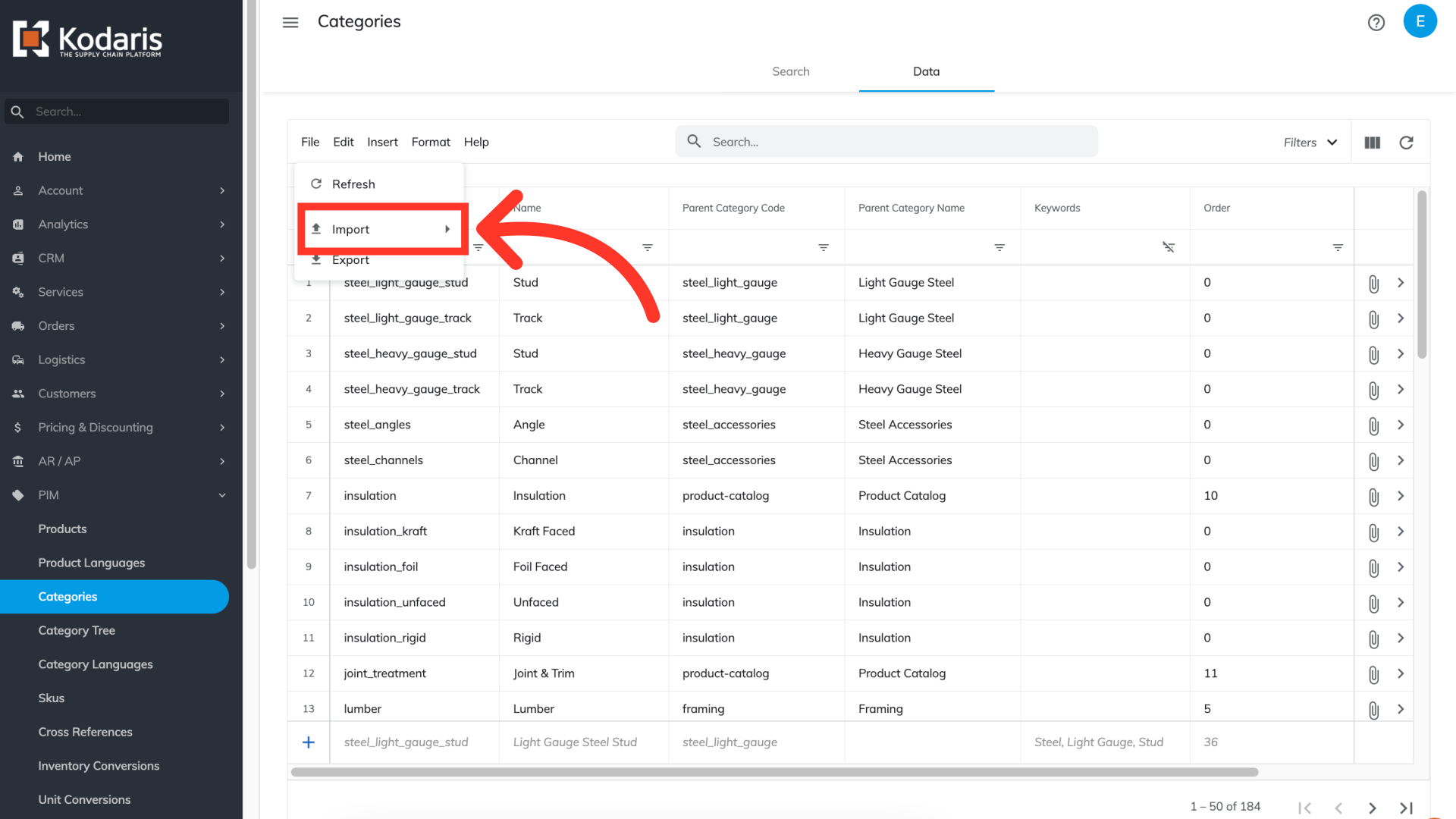This screenshot has width=1456, height=819.
Task: Toggle the Keywords column filter-off icon
Action: coord(1168,247)
